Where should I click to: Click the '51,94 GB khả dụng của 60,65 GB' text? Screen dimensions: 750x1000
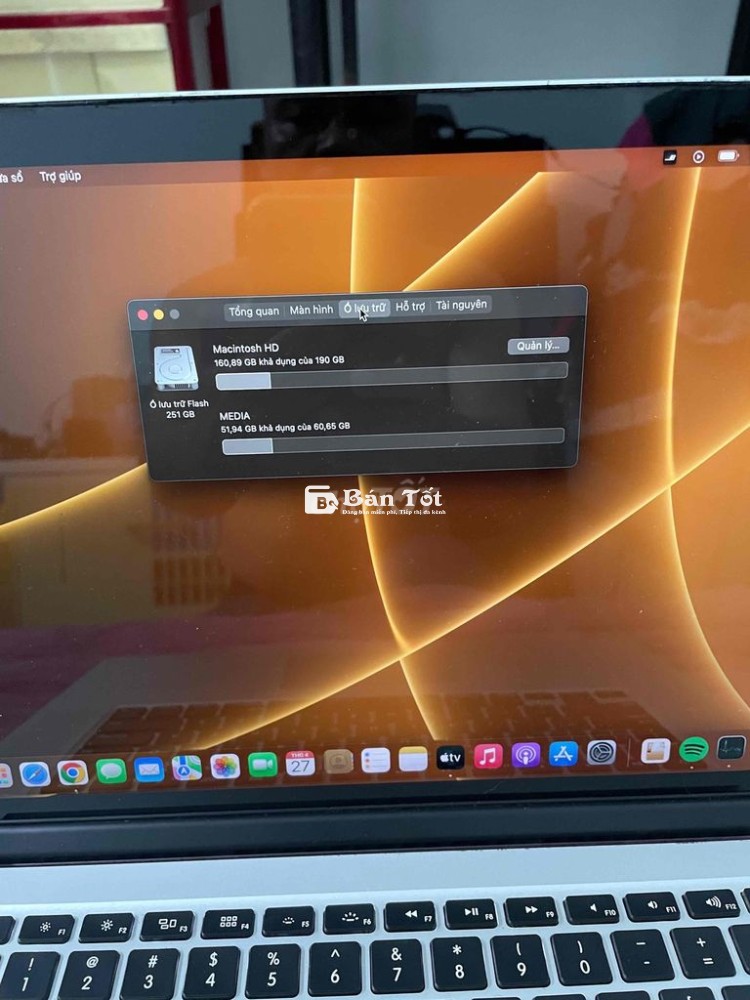pyautogui.click(x=285, y=427)
